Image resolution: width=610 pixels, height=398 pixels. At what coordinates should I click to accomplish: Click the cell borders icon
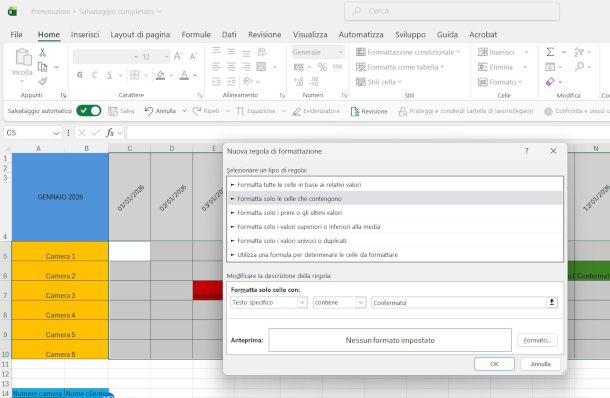click(135, 75)
